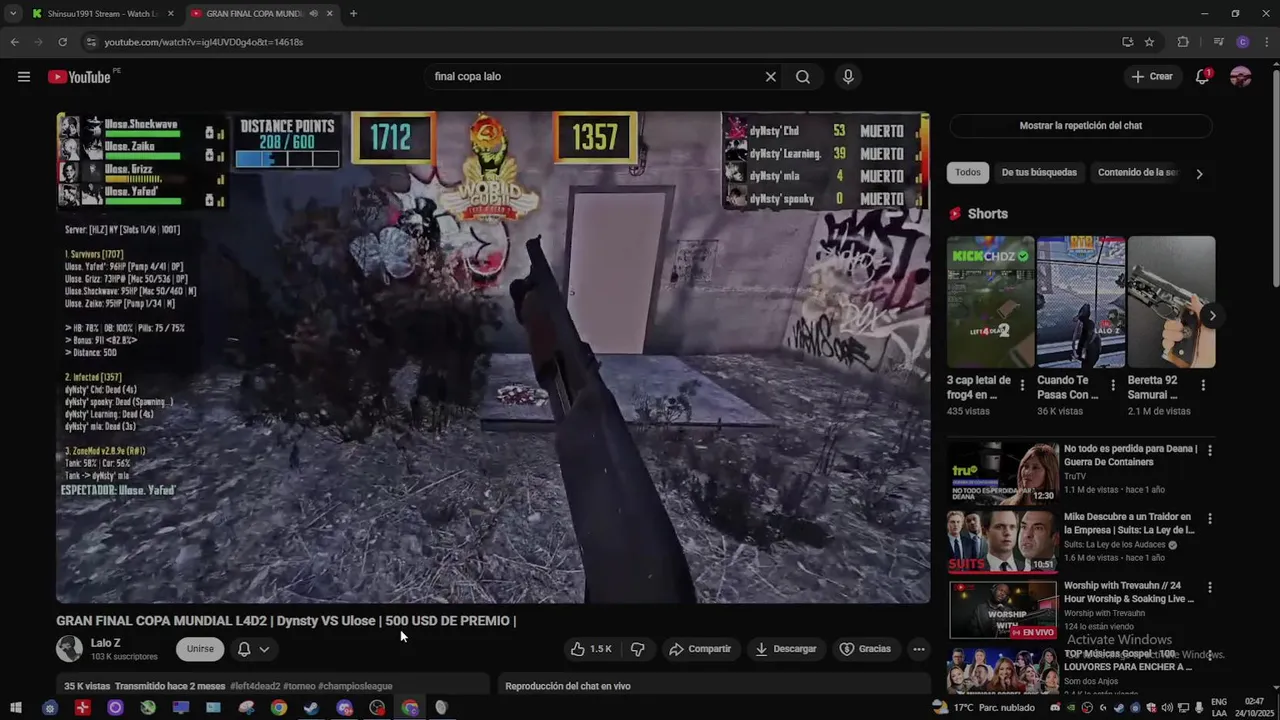
Task: Open options for the 'Beretta 92 Samurai' short
Action: [1203, 385]
